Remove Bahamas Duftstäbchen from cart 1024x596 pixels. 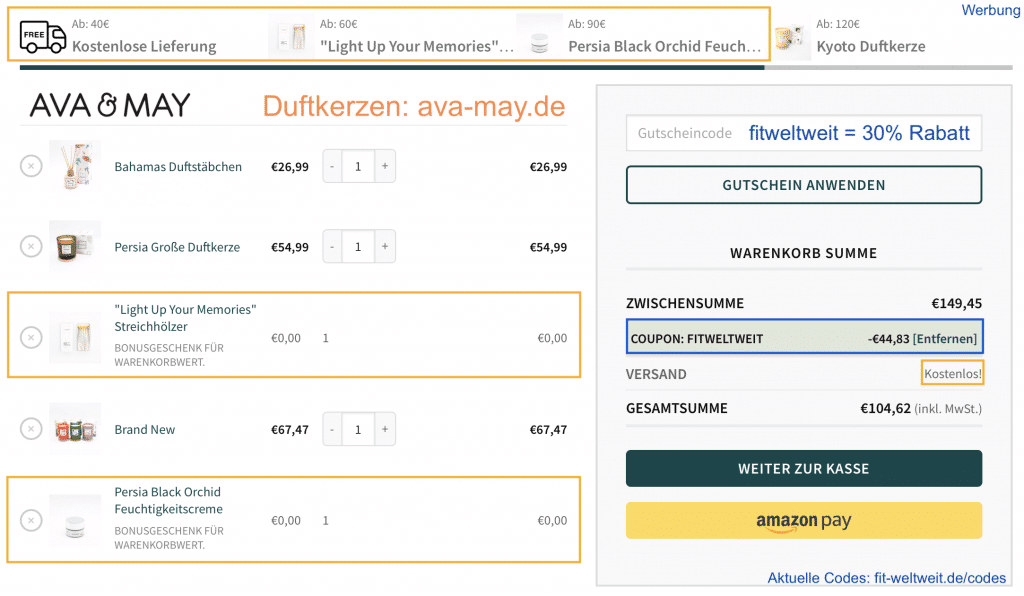[x=31, y=166]
